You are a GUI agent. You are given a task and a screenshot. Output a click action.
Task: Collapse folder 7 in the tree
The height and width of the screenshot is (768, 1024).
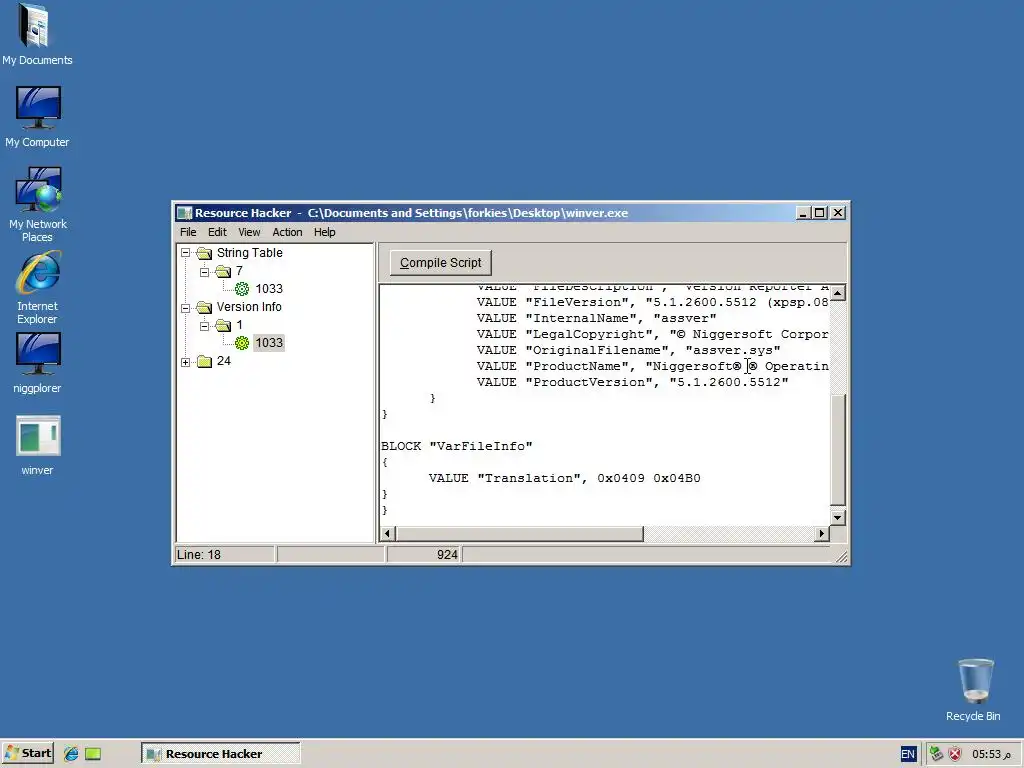pyautogui.click(x=204, y=272)
